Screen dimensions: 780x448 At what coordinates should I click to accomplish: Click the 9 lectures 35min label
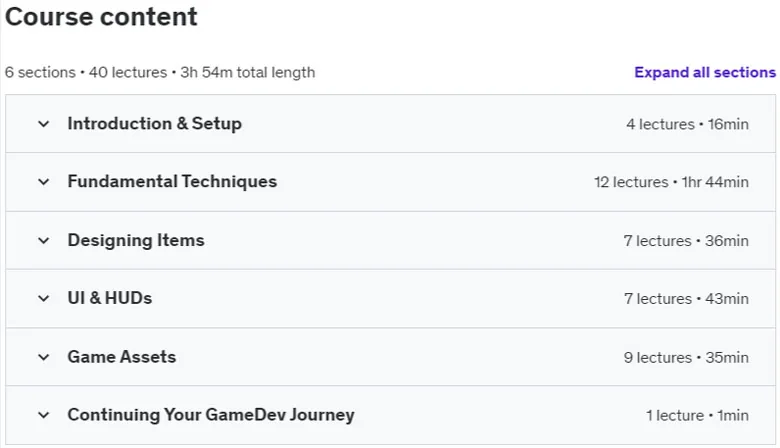pyautogui.click(x=686, y=358)
